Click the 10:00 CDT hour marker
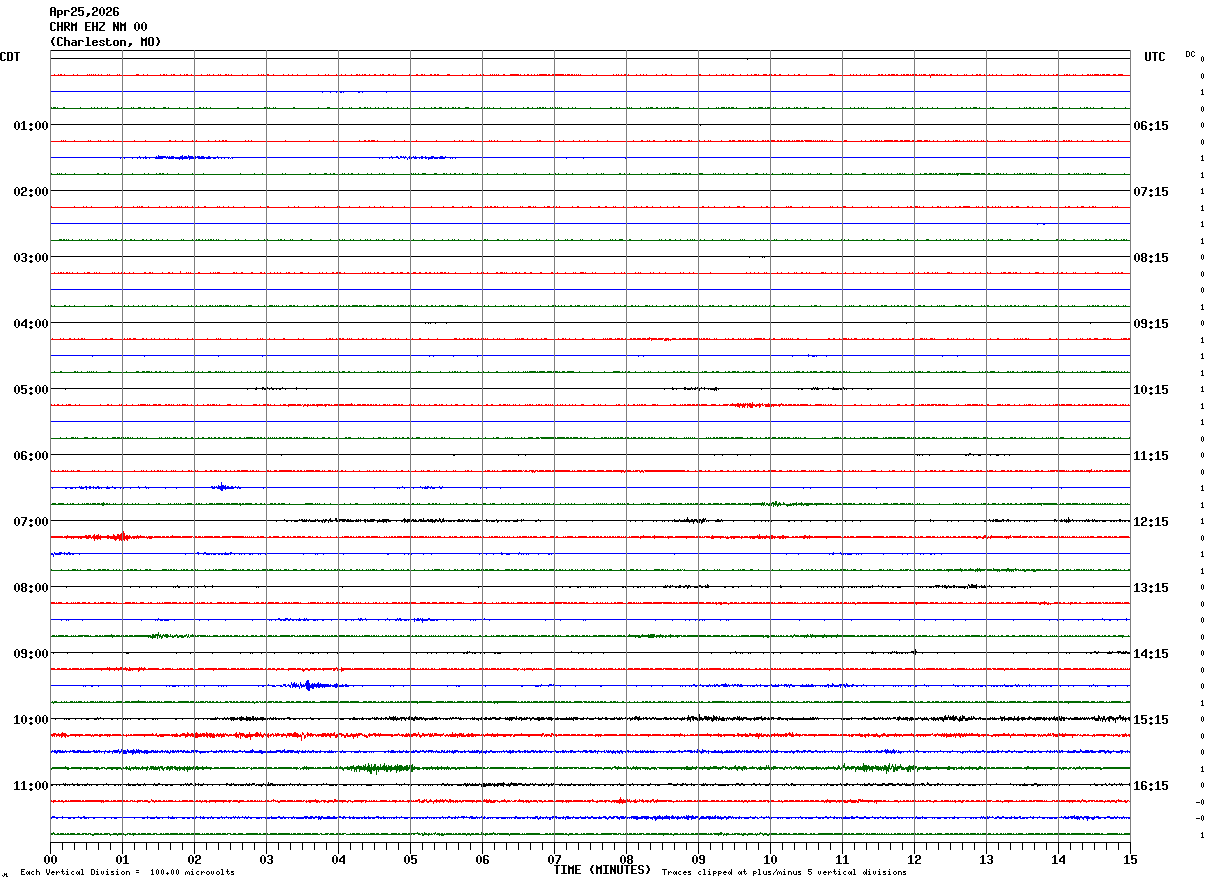Image resolution: width=1210 pixels, height=886 pixels. [31, 720]
